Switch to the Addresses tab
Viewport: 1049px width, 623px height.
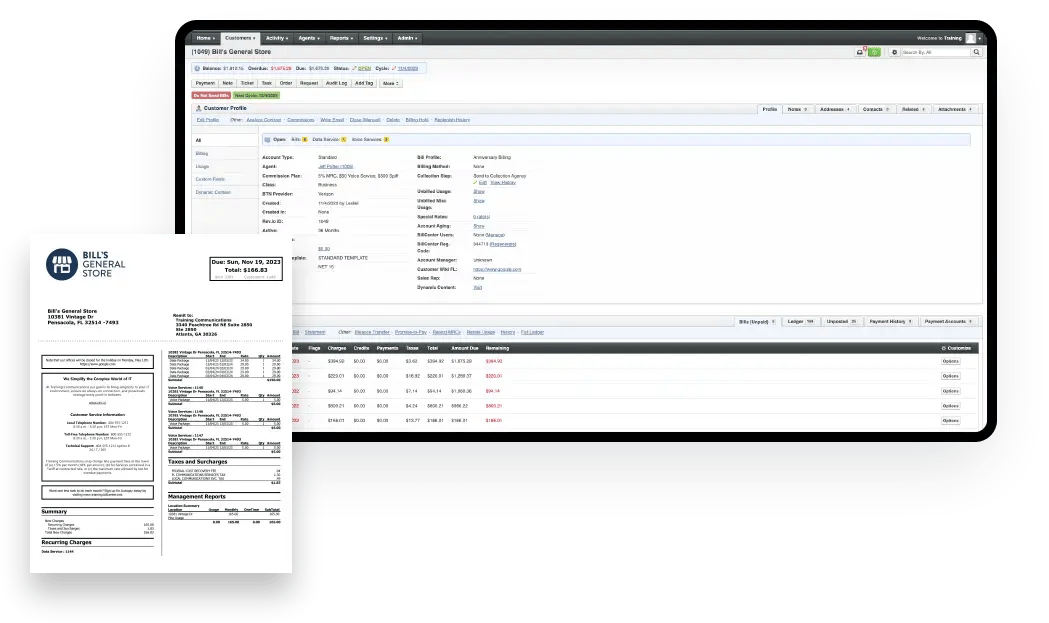(834, 109)
